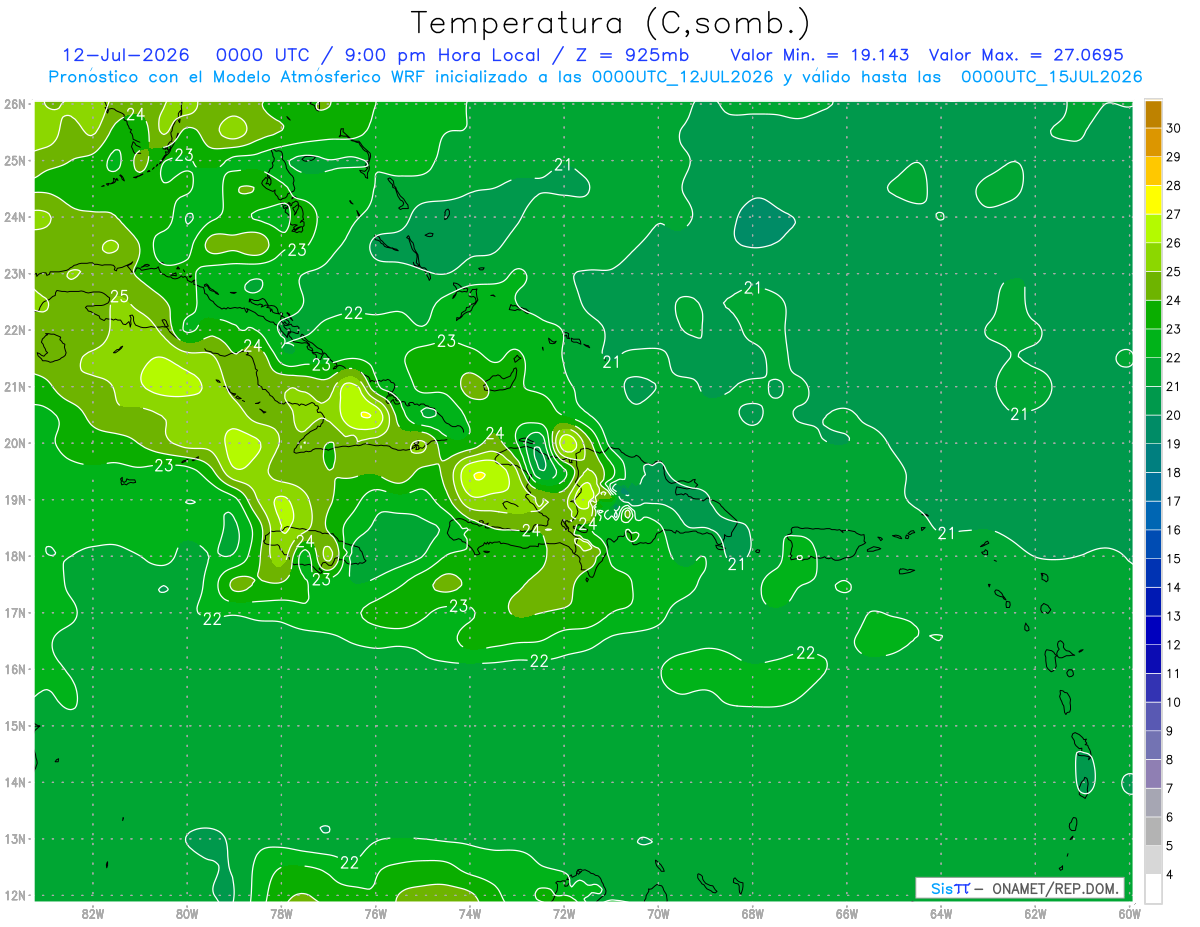The image size is (1200, 927).
Task: Click the legend scale value "13"
Action: (1174, 616)
